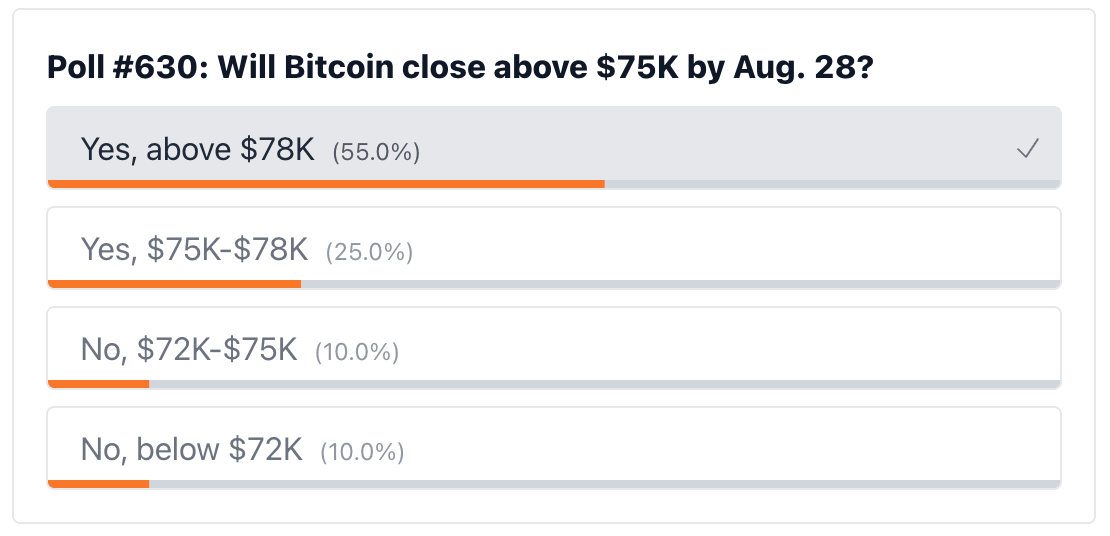This screenshot has width=1110, height=536.
Task: Select the "Yes, above $78K" poll option
Action: [554, 147]
